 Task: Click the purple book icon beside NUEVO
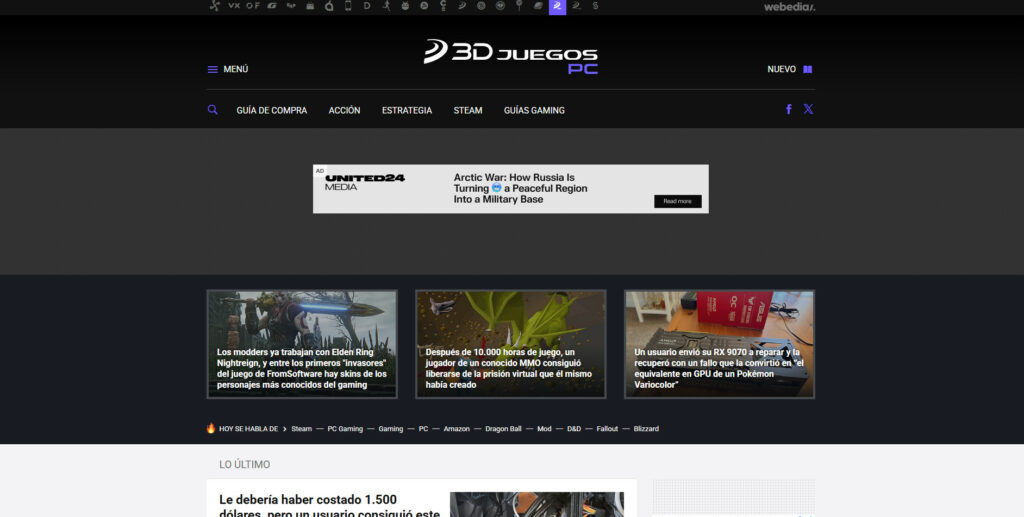point(808,69)
